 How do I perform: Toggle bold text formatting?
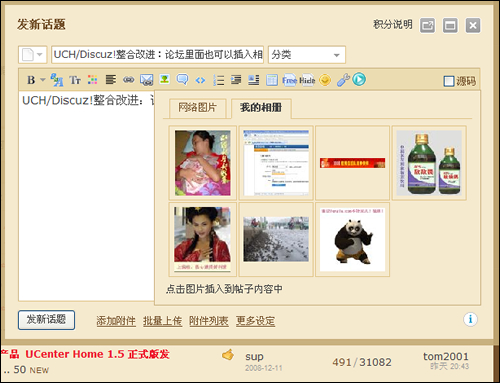tap(31, 80)
